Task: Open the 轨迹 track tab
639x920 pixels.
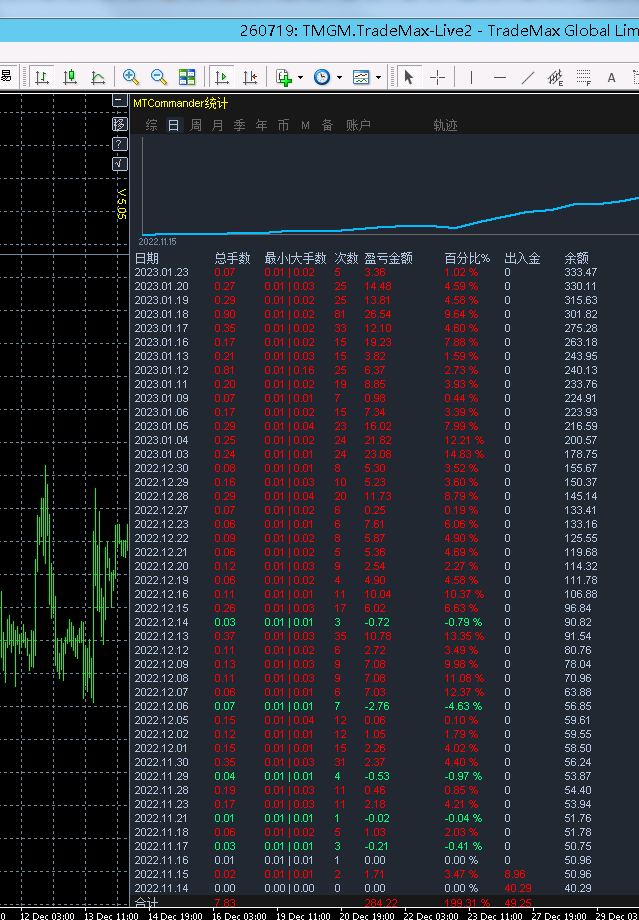Action: pyautogui.click(x=445, y=125)
